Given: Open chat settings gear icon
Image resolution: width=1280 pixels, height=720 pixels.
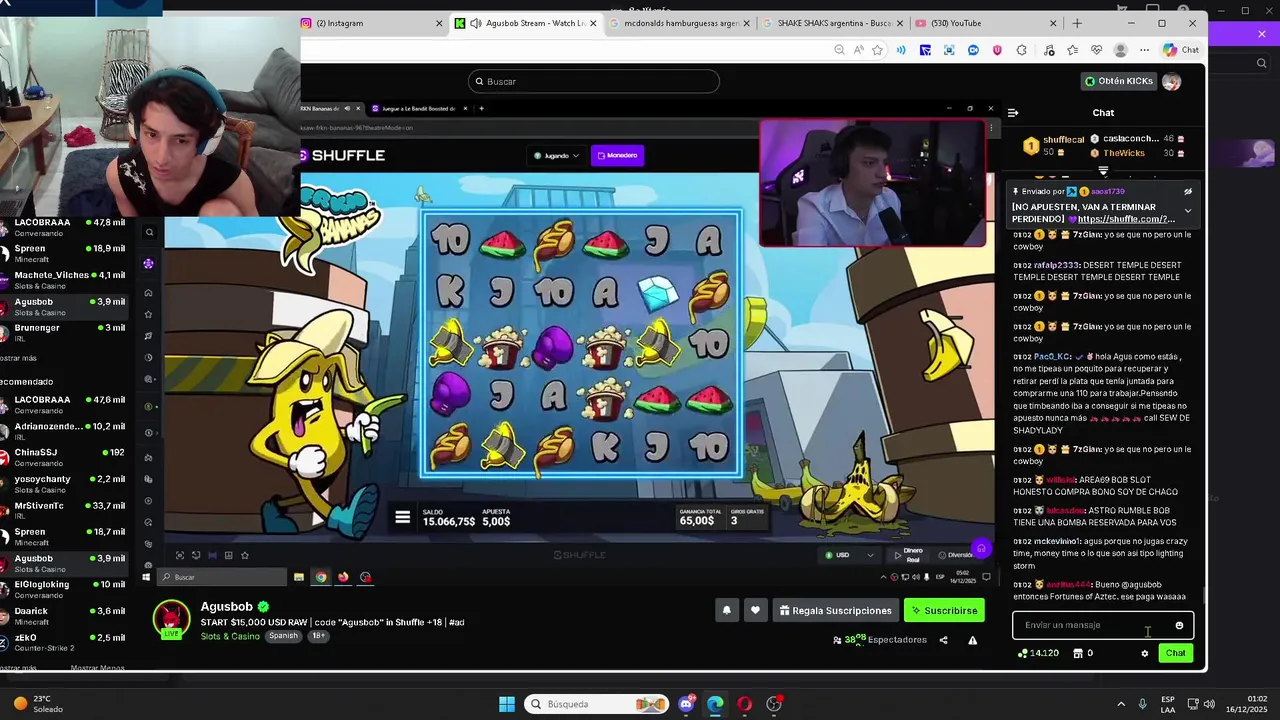Looking at the screenshot, I should pos(1145,653).
